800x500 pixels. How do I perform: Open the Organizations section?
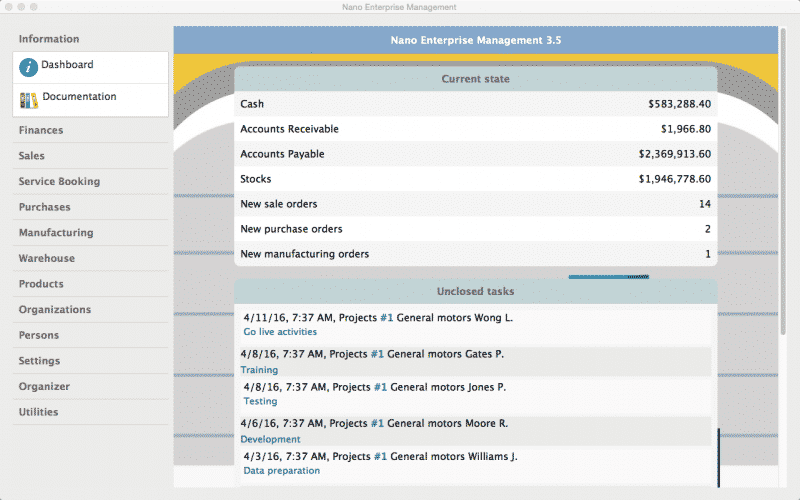pos(55,310)
